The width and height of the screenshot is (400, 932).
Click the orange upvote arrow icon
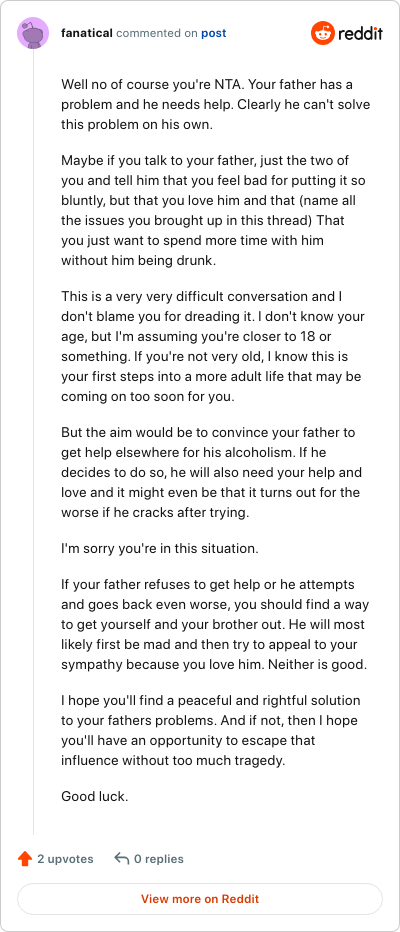(24, 859)
